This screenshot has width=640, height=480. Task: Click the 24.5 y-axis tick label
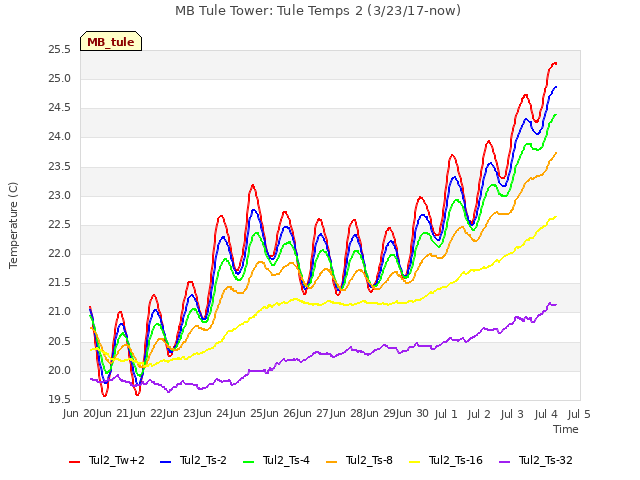60,108
